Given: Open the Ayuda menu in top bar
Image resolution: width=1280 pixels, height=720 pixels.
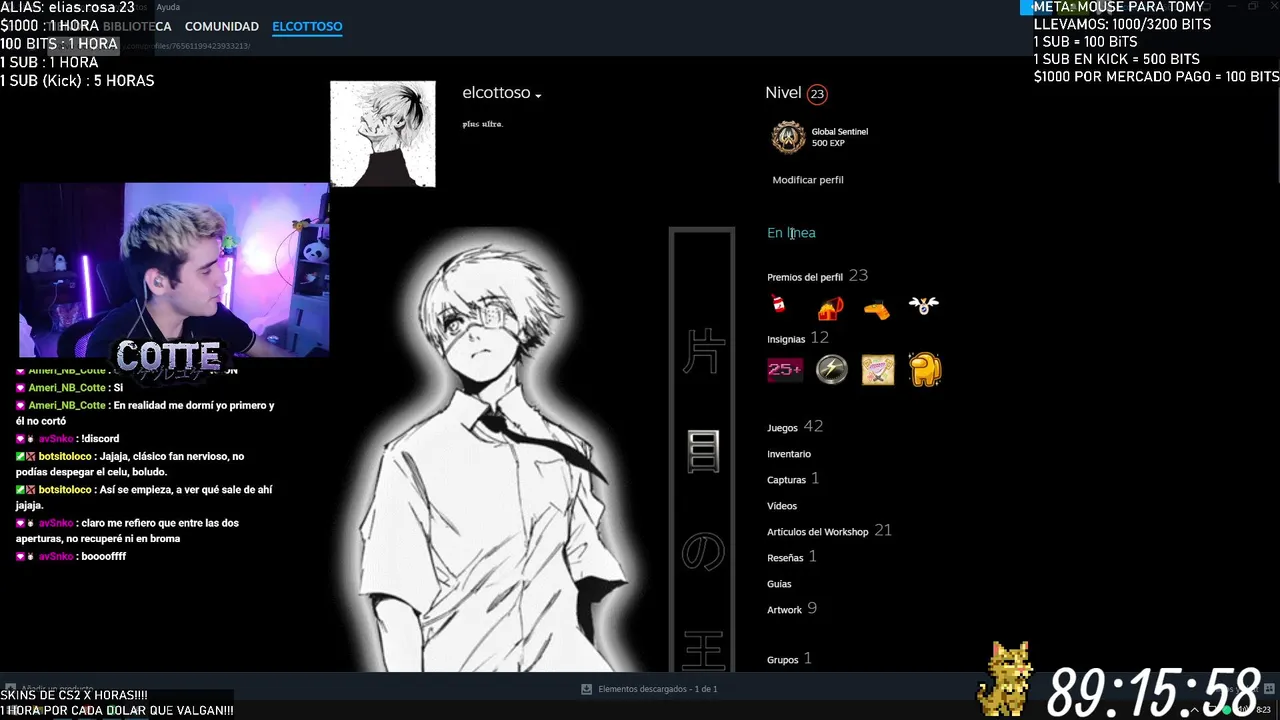Looking at the screenshot, I should click(x=168, y=7).
